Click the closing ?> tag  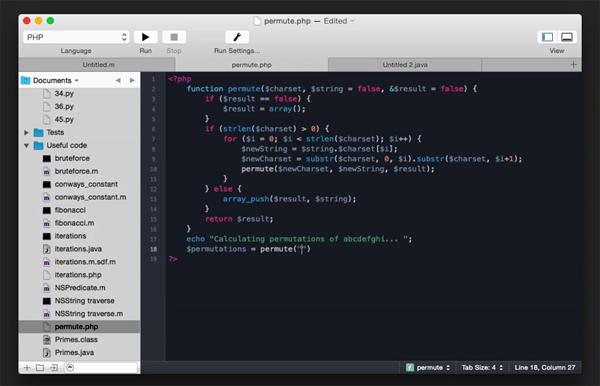click(173, 259)
